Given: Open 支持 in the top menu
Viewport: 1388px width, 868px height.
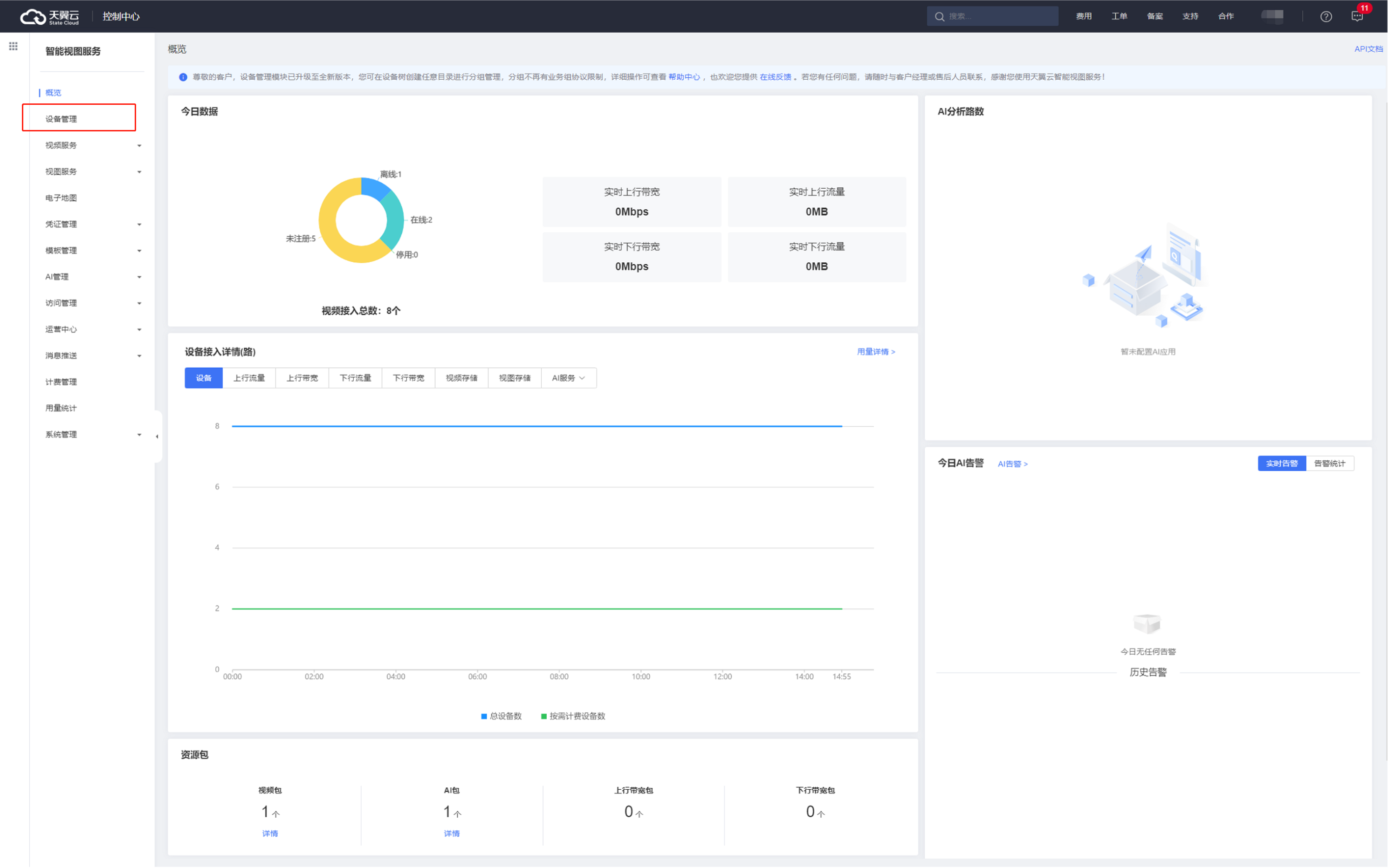Looking at the screenshot, I should click(1190, 16).
